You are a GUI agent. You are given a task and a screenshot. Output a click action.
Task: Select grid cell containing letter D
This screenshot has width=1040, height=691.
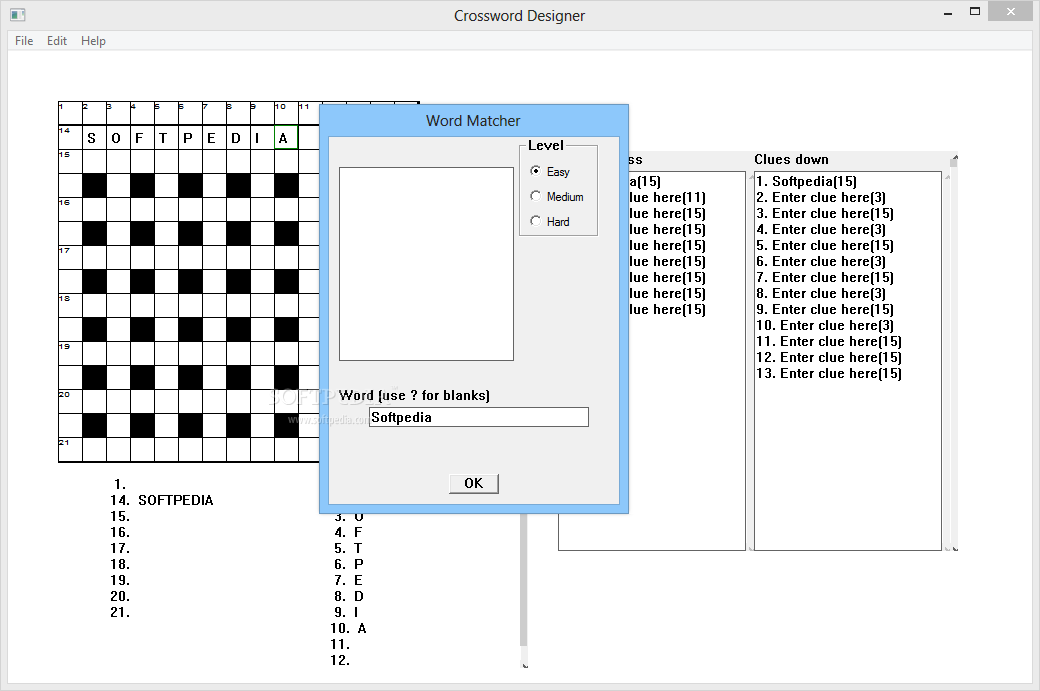click(x=237, y=137)
